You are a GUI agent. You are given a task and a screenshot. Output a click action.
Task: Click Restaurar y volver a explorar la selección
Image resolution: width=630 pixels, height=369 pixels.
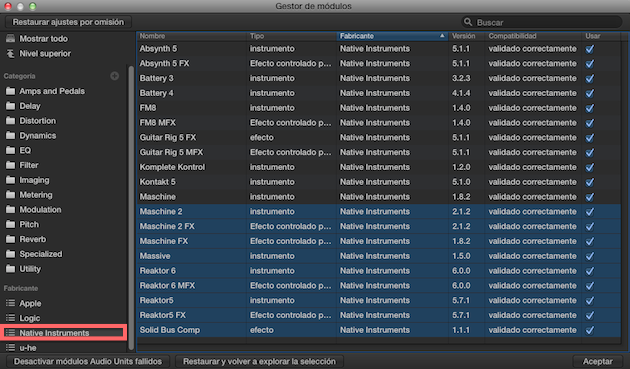(259, 361)
